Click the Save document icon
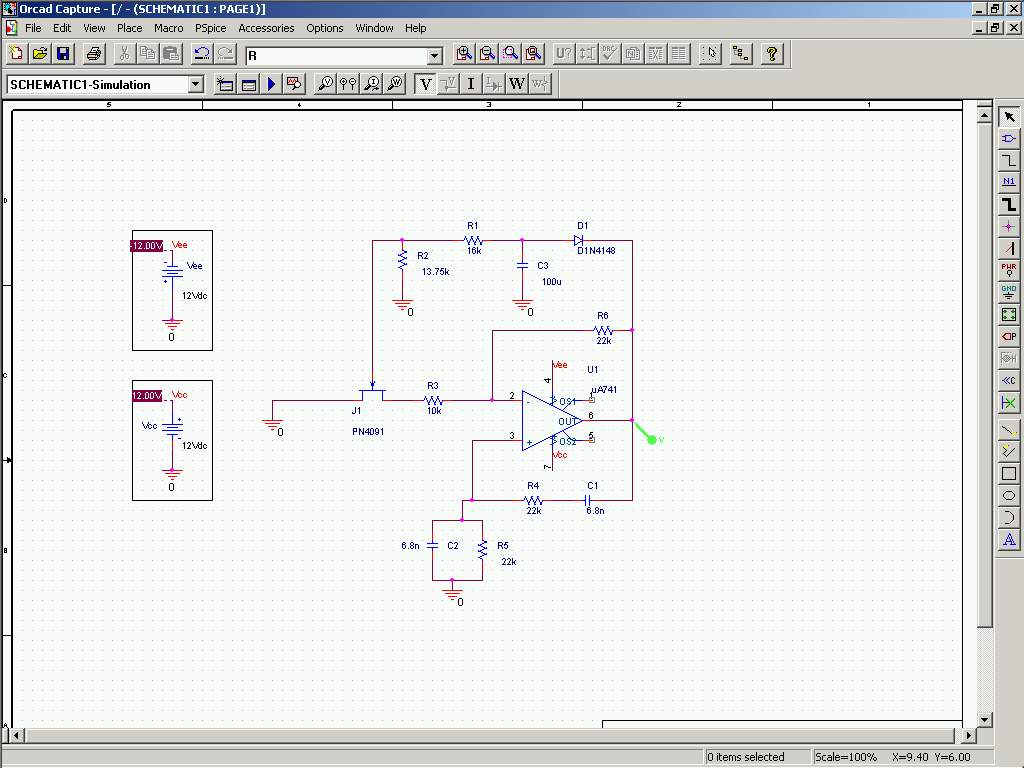The image size is (1024, 768). click(63, 54)
